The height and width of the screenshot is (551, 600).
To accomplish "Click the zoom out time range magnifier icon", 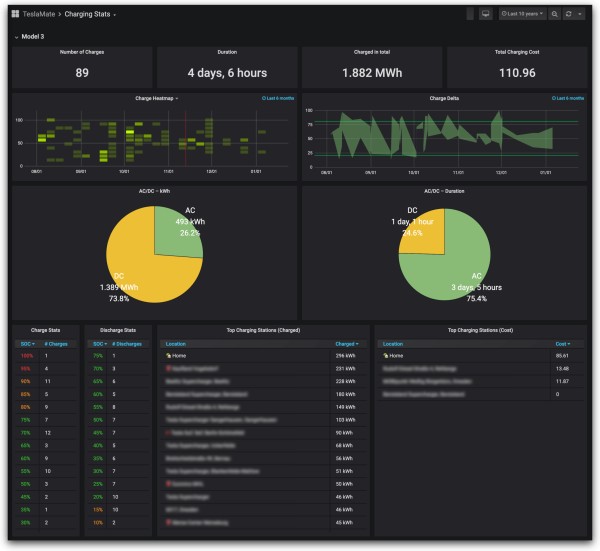I will [x=554, y=14].
